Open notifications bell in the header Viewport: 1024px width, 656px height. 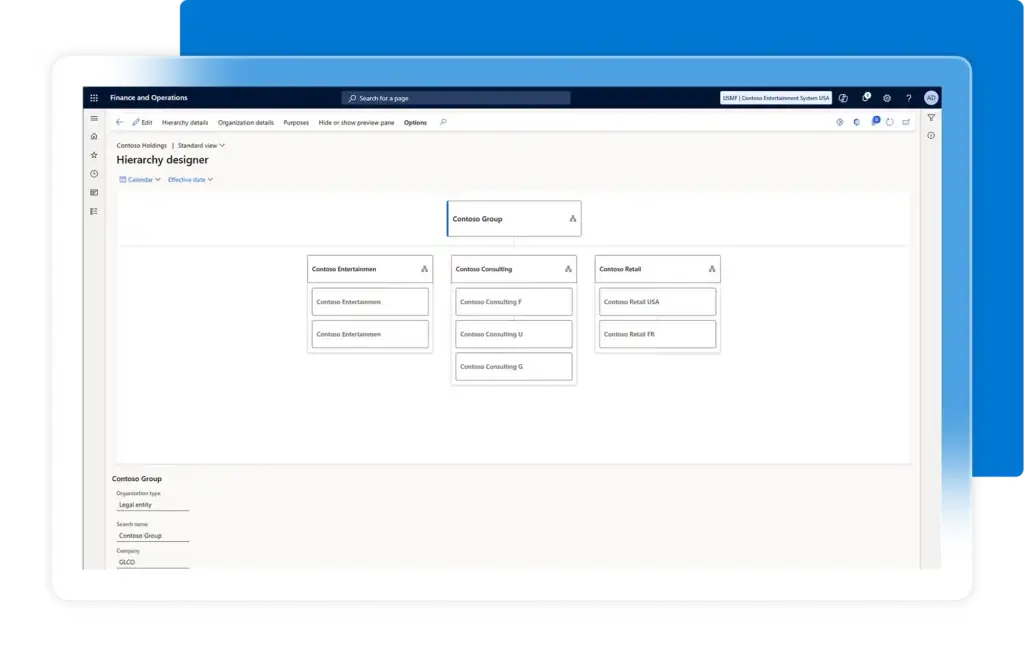pyautogui.click(x=866, y=97)
